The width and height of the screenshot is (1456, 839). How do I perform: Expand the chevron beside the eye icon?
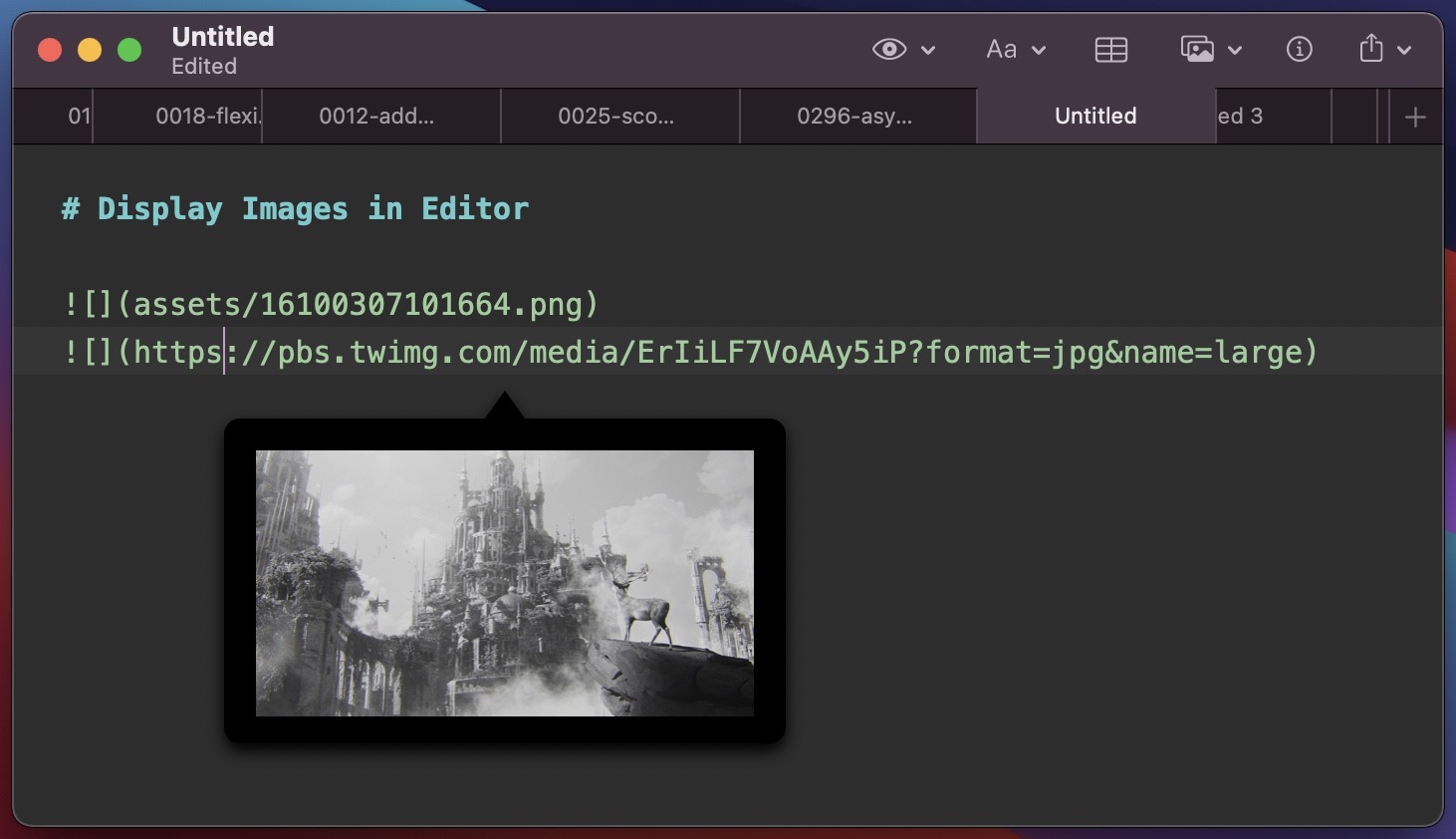tap(928, 51)
